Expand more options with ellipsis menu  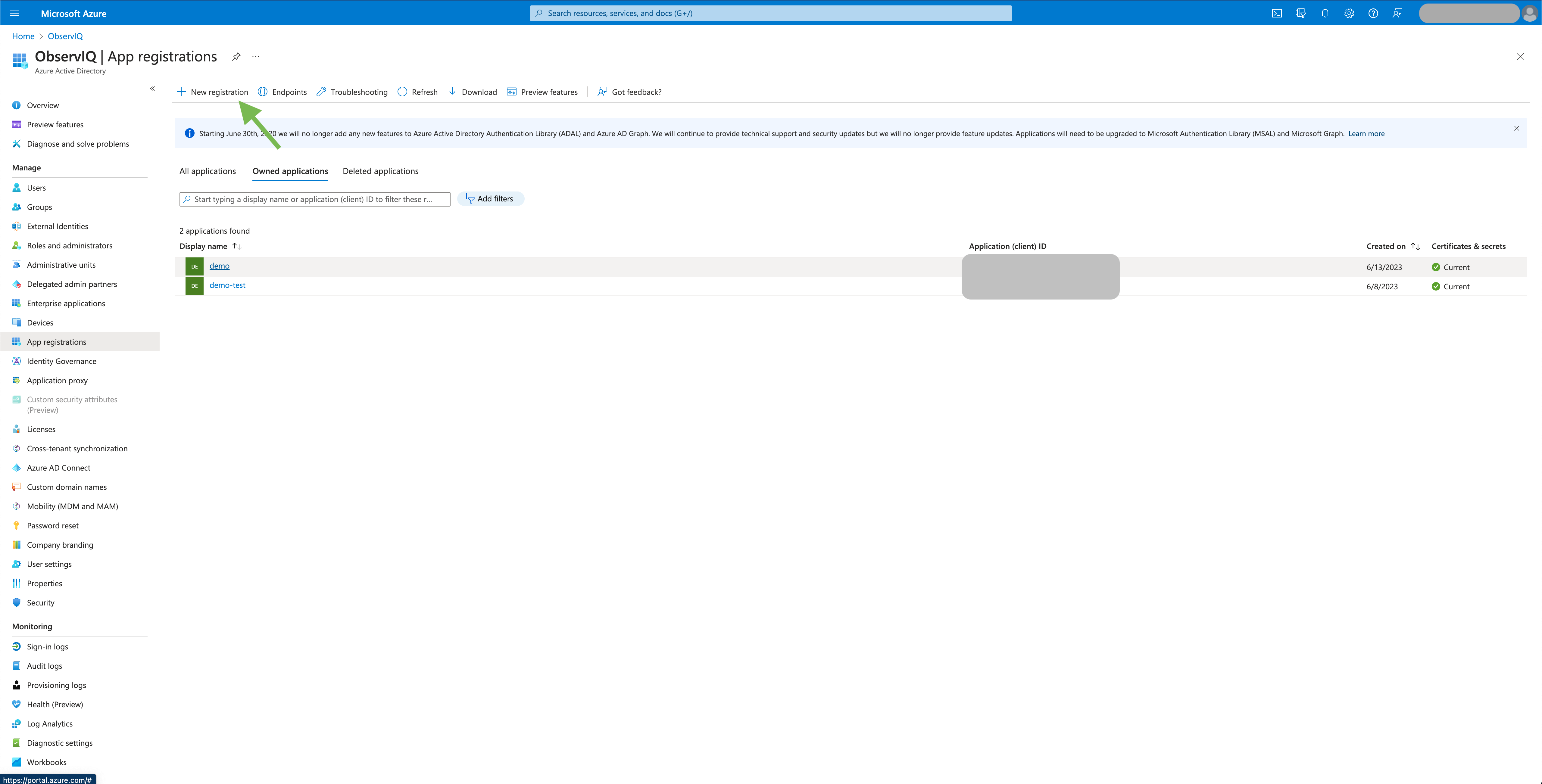[x=256, y=56]
